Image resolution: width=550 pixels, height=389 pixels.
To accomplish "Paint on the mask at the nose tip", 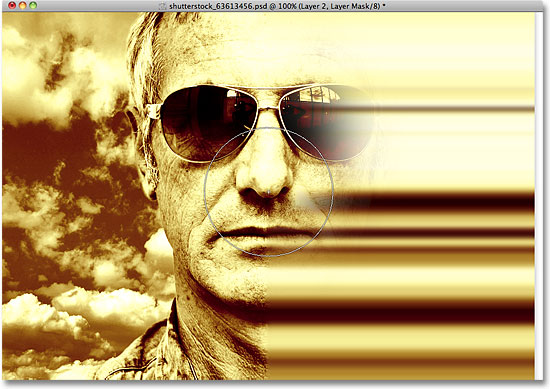I will coord(269,192).
